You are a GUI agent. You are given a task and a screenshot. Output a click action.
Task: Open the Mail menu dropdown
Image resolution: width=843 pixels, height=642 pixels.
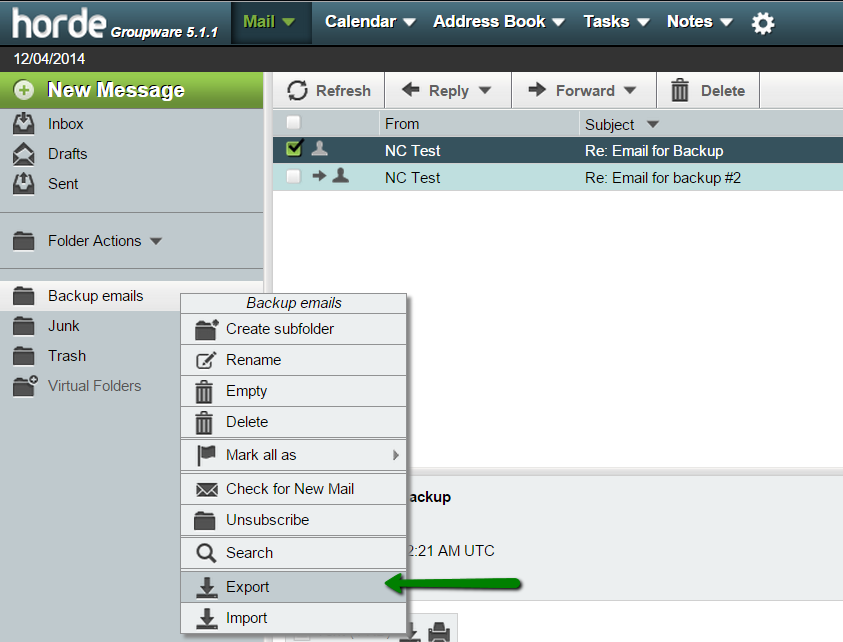[x=288, y=20]
